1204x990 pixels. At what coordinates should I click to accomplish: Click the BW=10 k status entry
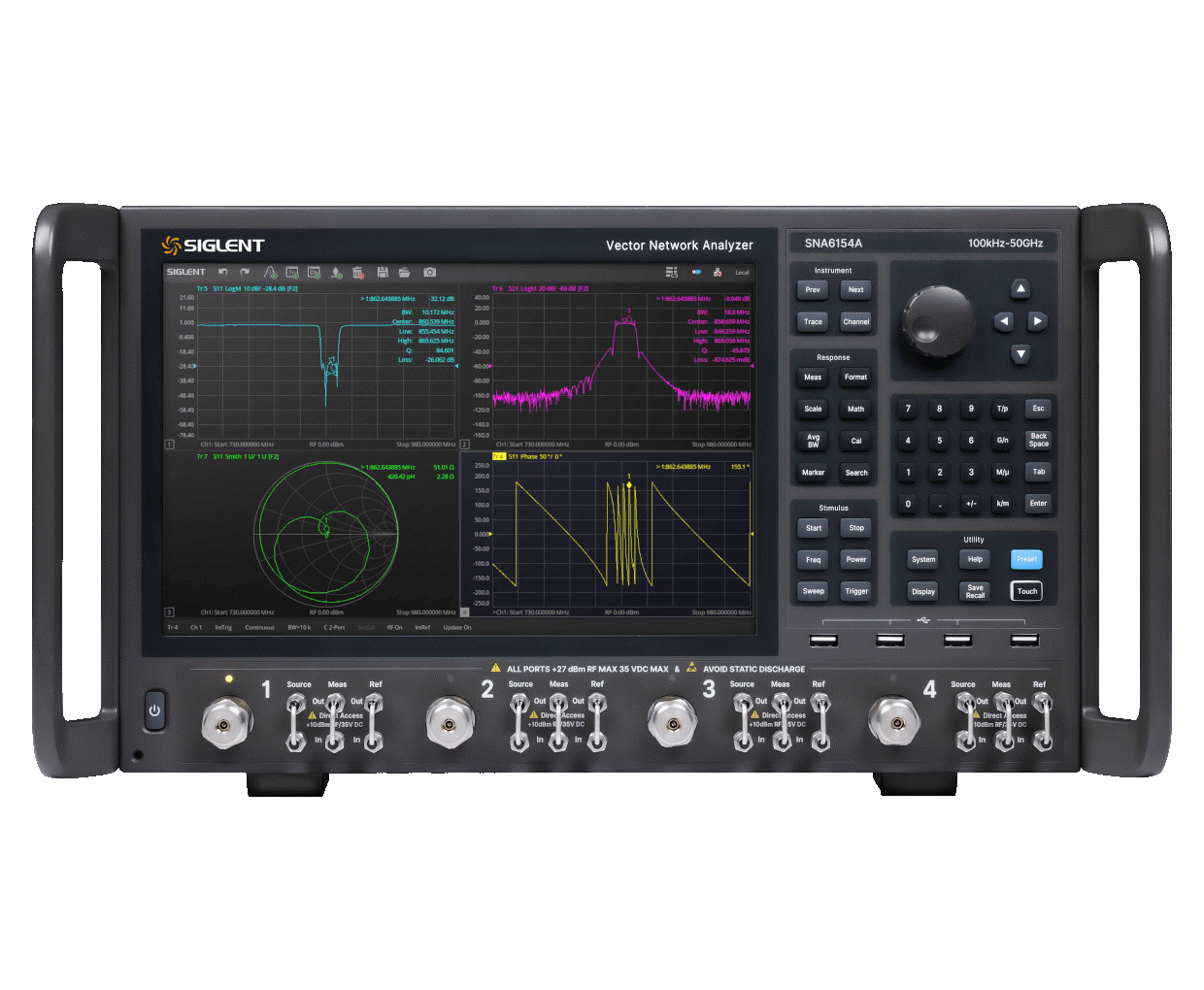[299, 628]
